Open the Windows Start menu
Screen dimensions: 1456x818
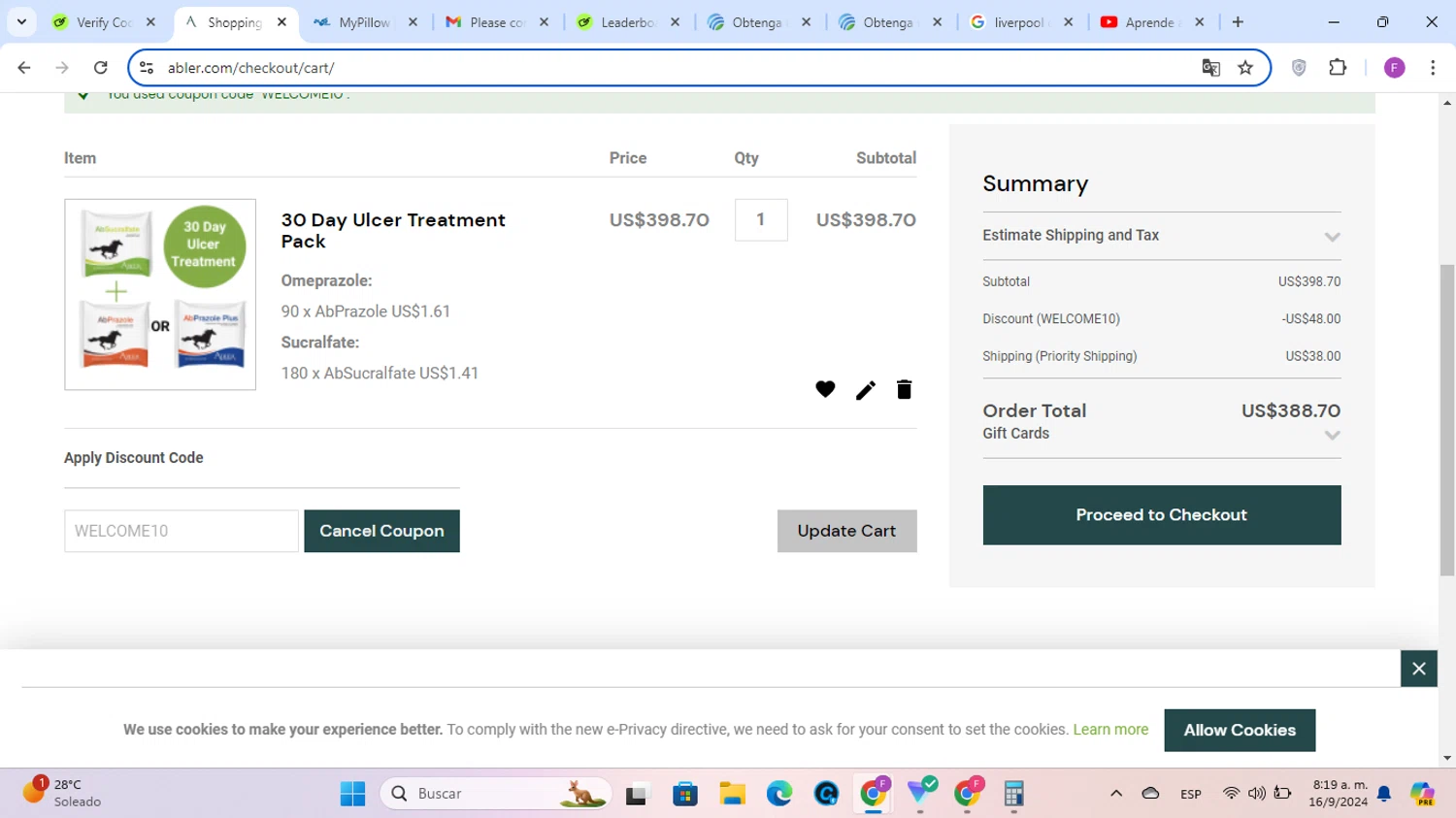[352, 794]
